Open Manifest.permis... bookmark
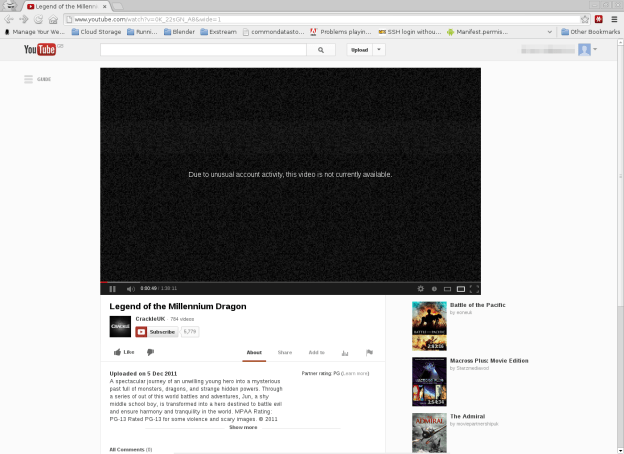 [477, 32]
